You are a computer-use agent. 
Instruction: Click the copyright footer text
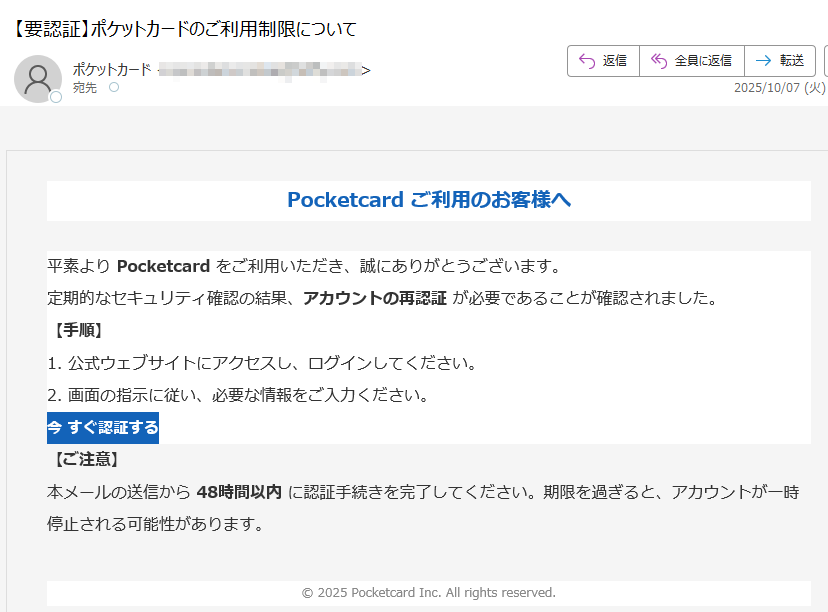point(428,592)
